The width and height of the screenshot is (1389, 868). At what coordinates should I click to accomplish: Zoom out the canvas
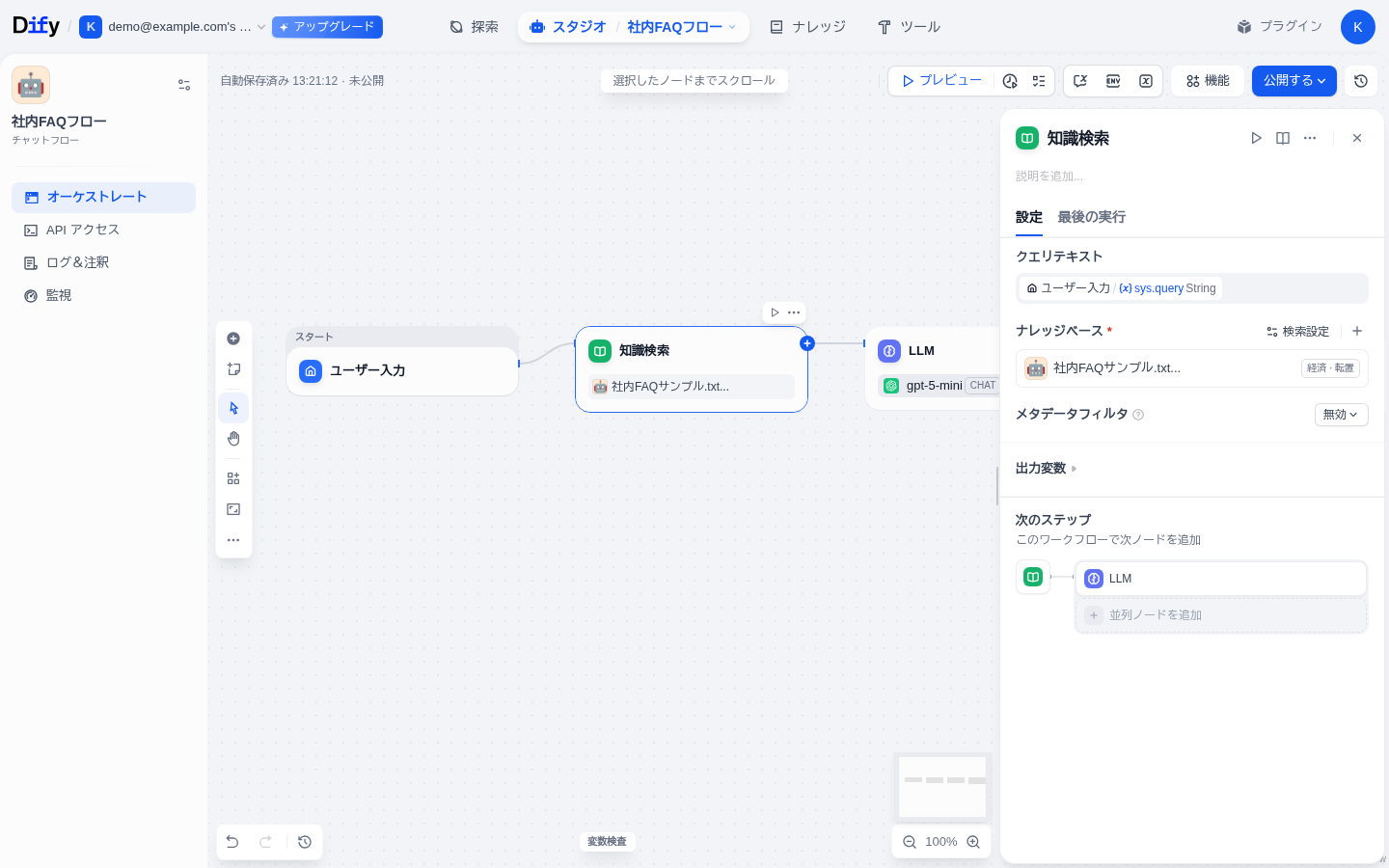tap(910, 842)
